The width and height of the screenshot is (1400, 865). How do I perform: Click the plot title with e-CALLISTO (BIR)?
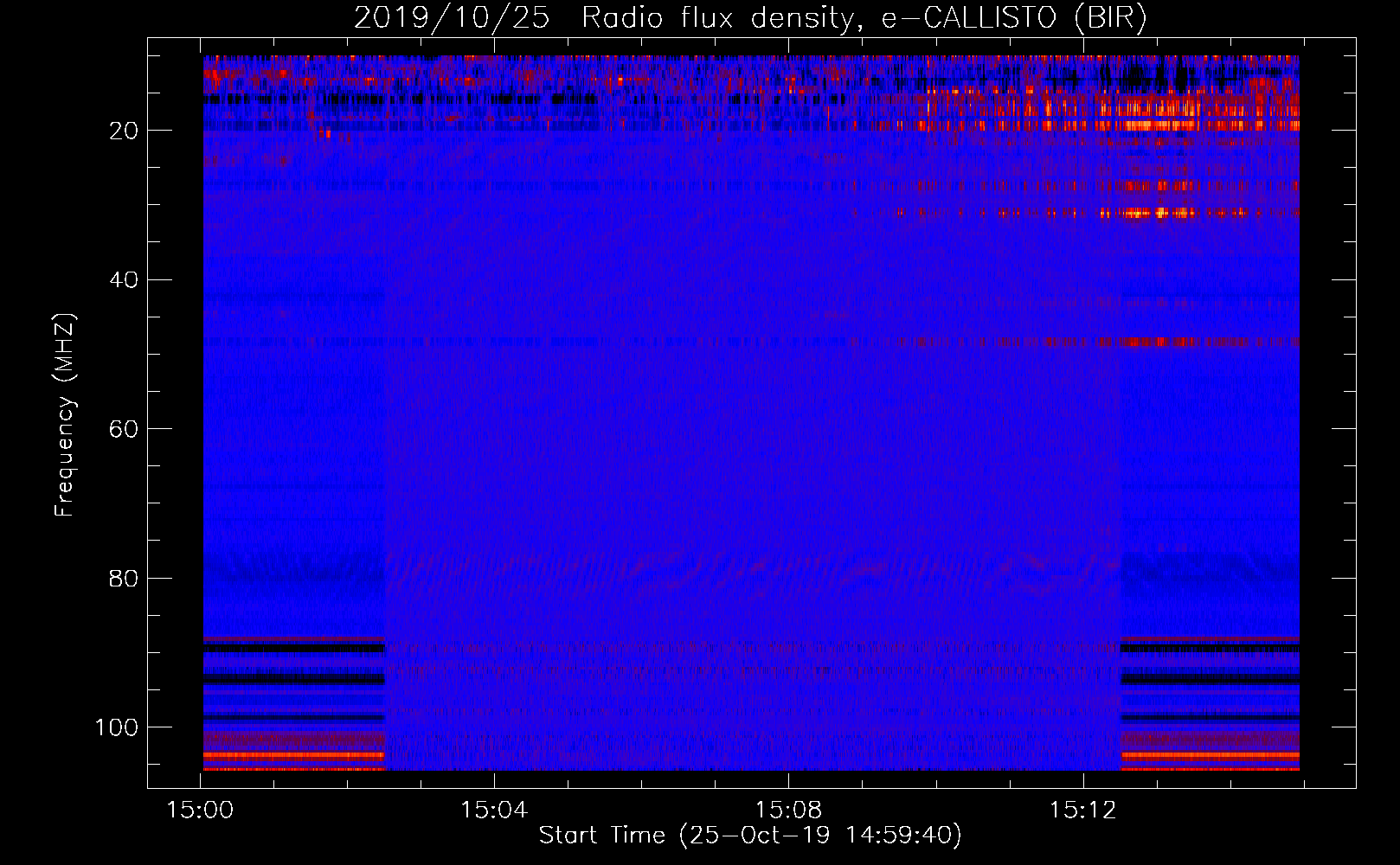(x=750, y=18)
